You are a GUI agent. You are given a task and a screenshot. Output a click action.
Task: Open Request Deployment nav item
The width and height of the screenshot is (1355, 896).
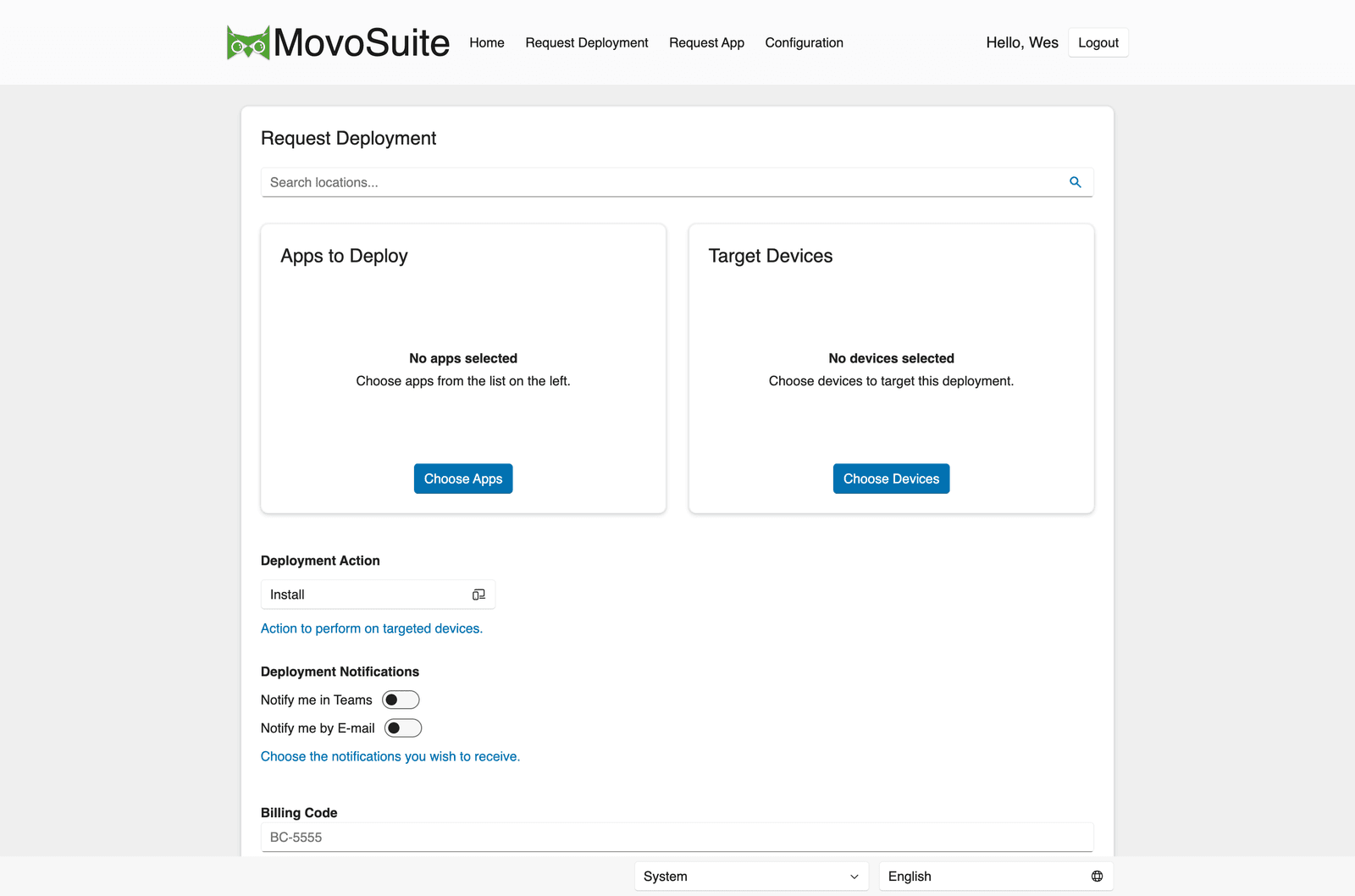[587, 42]
